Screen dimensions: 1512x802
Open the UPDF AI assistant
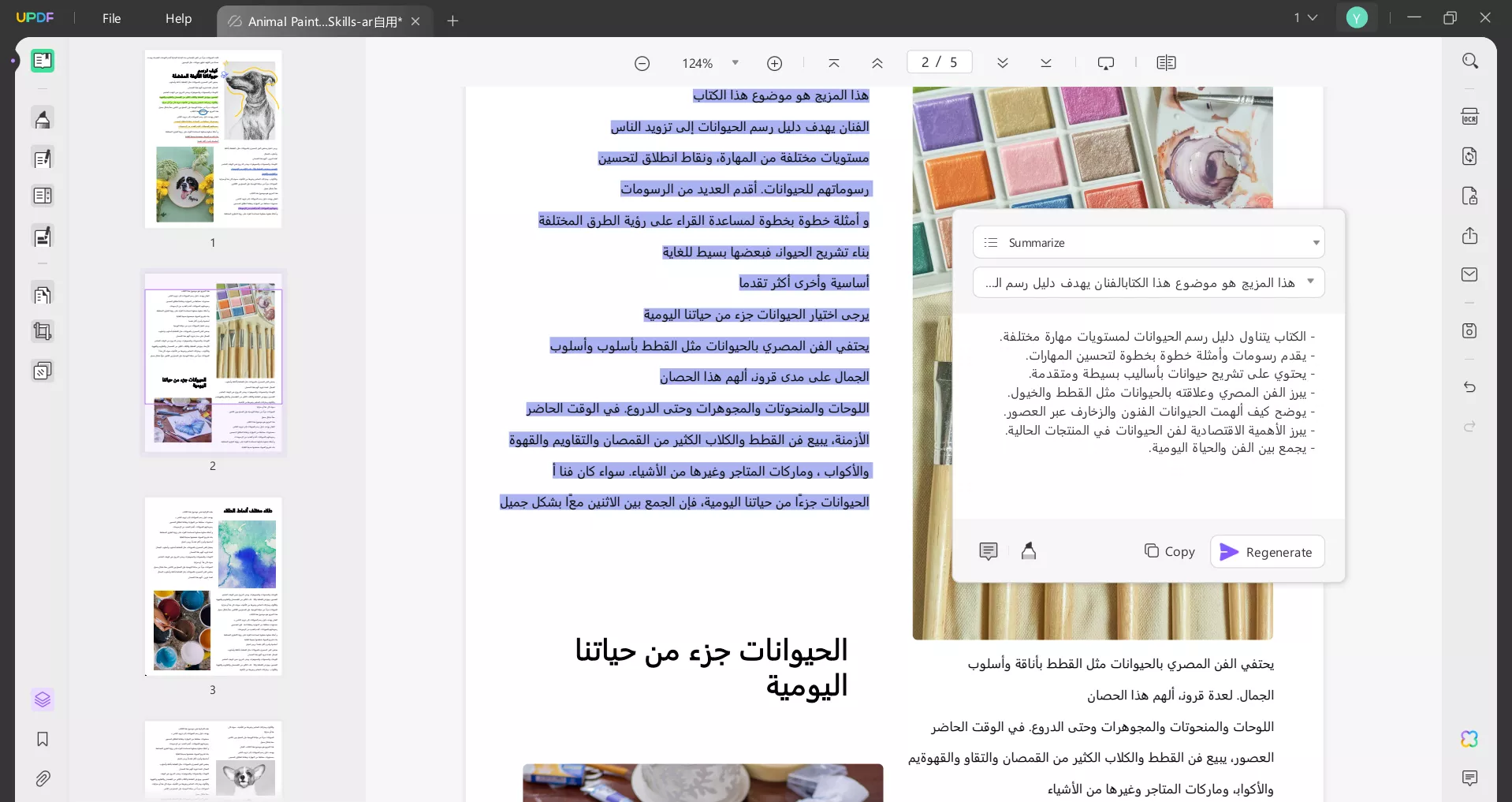(1470, 740)
